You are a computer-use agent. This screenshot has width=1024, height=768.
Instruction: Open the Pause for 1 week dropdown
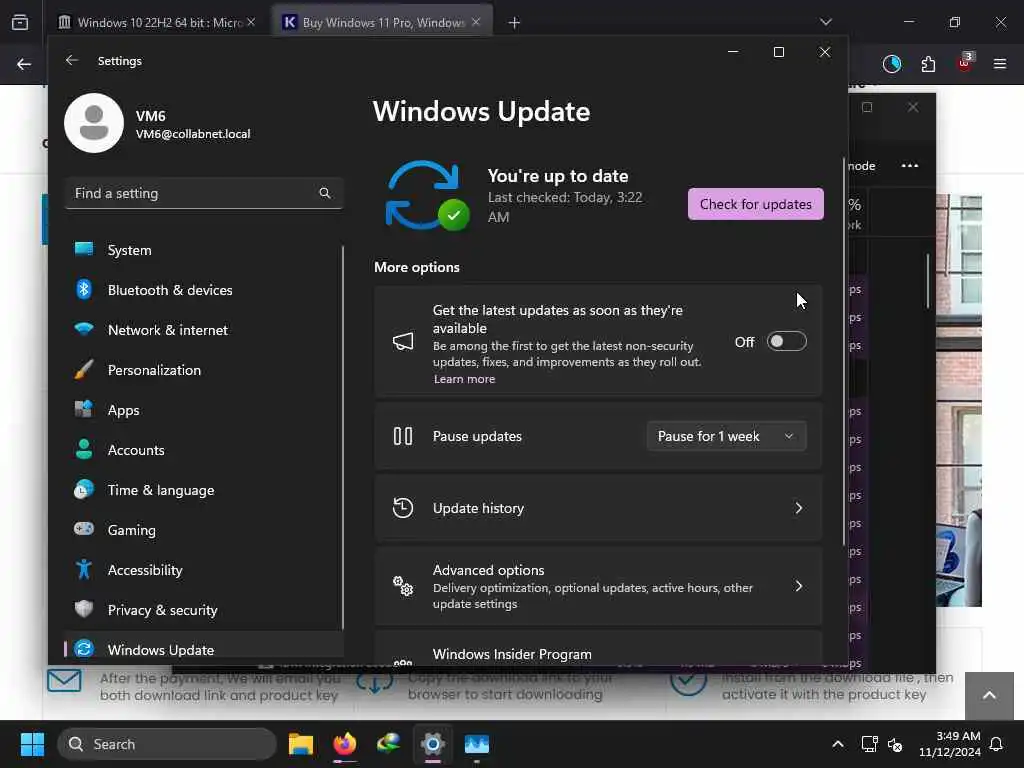coord(726,436)
